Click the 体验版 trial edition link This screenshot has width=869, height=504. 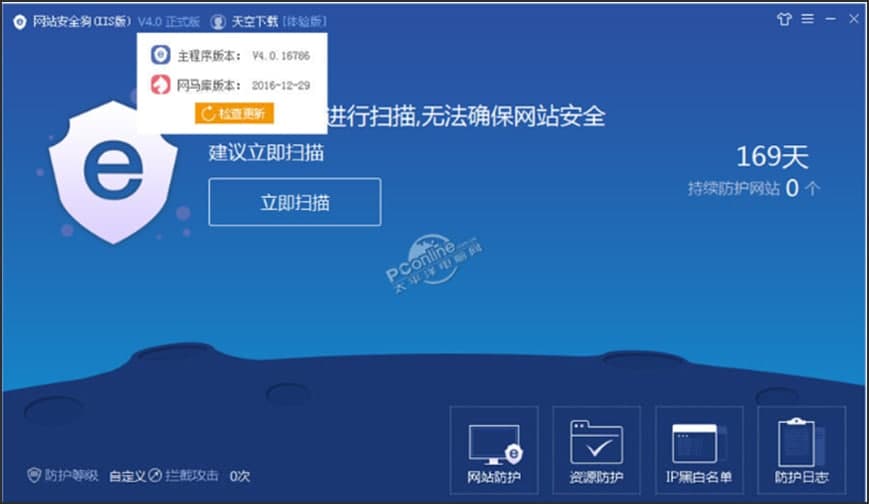tap(304, 22)
